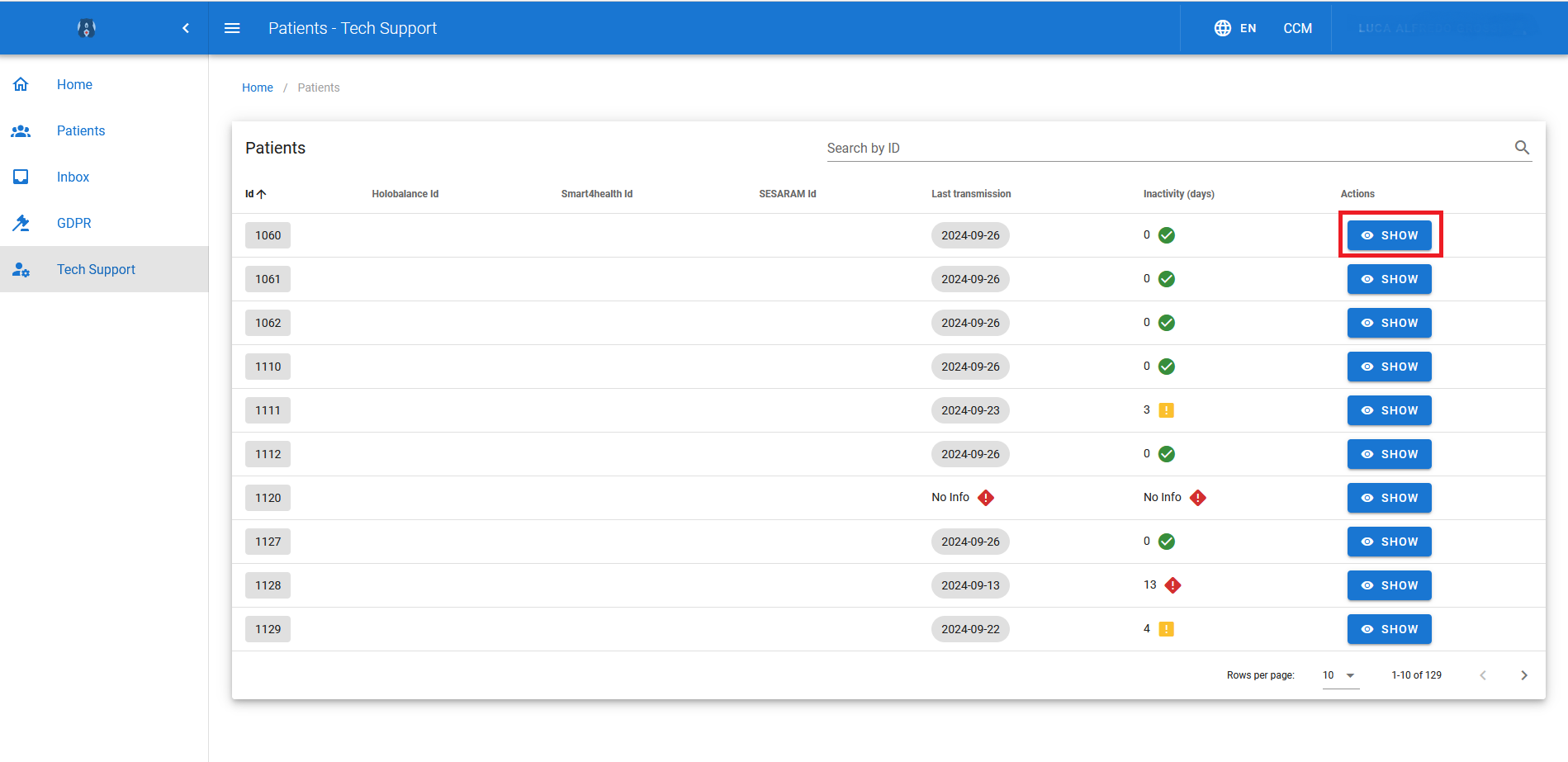The image size is (1568, 762).
Task: Collapse the sidebar with the chevron arrow
Action: pyautogui.click(x=186, y=28)
